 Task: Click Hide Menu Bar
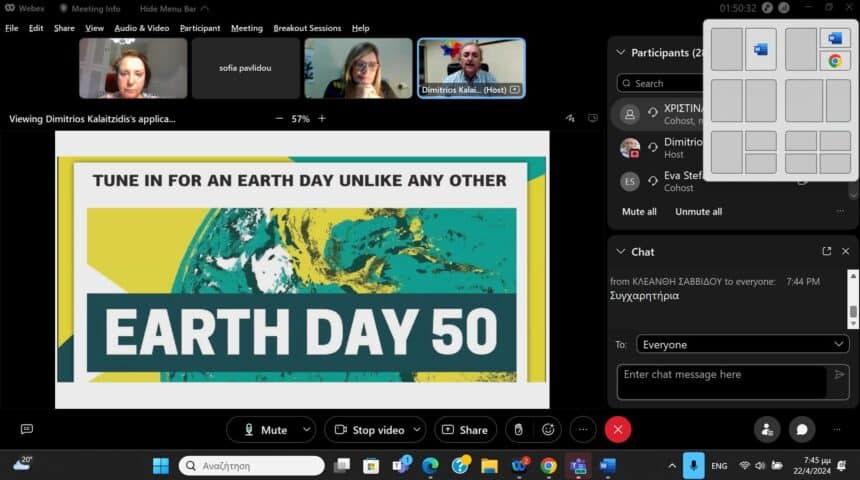174,9
